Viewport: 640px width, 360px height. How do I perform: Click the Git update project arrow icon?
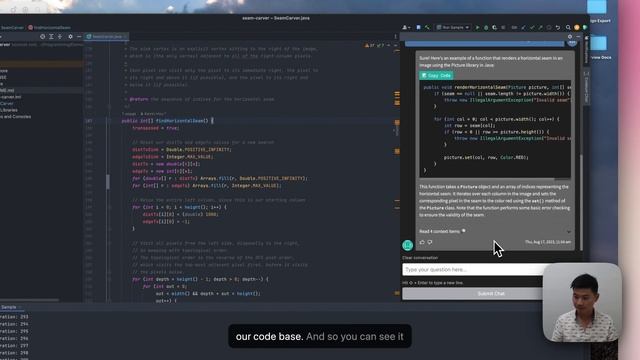523,27
